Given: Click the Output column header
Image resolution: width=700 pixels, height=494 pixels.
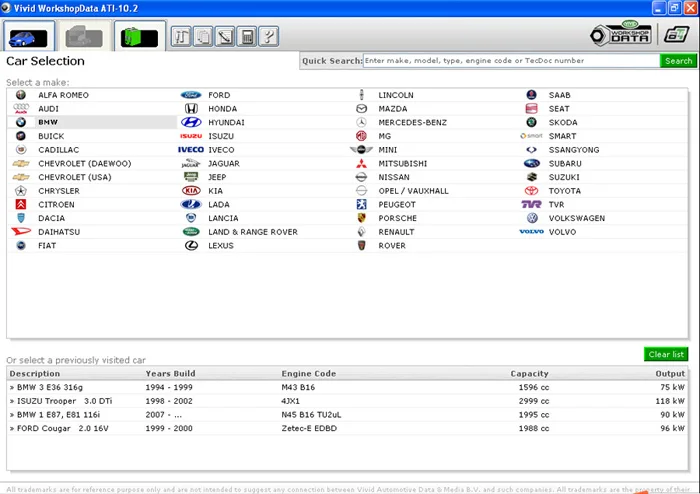Looking at the screenshot, I should coord(670,374).
